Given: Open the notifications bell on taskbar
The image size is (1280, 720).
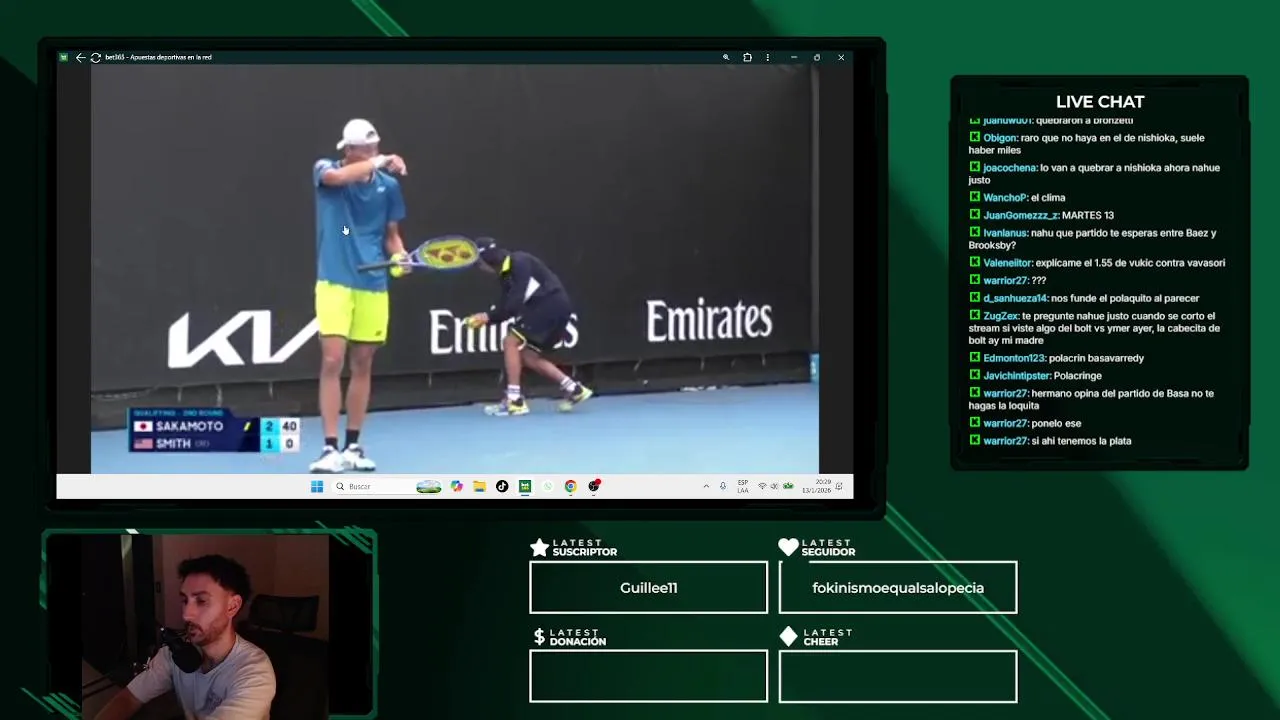Looking at the screenshot, I should click(x=839, y=486).
